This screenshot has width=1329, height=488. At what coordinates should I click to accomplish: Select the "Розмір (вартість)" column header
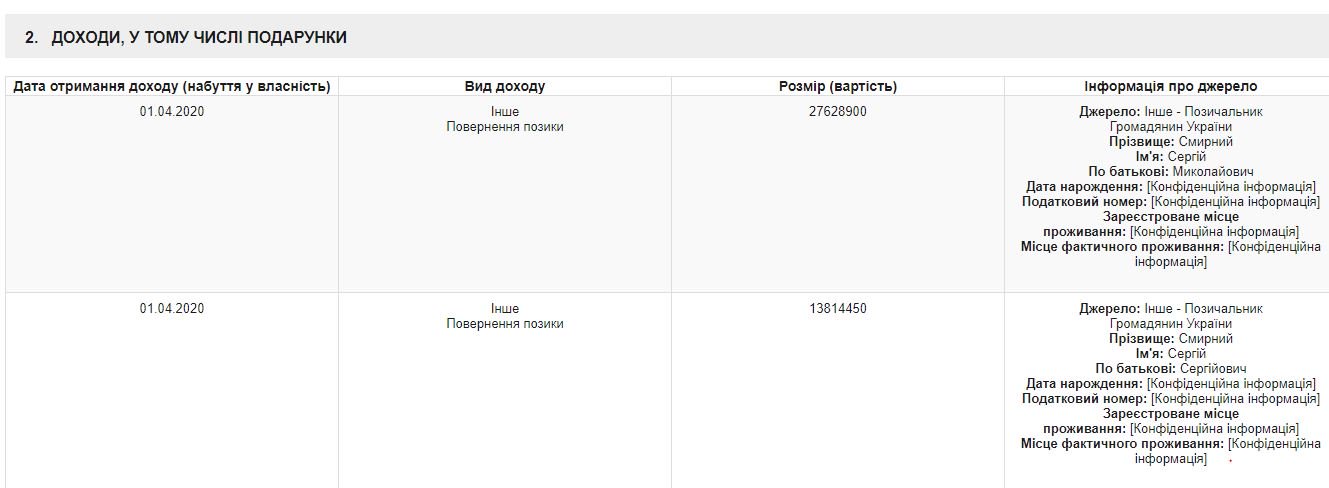pos(838,87)
